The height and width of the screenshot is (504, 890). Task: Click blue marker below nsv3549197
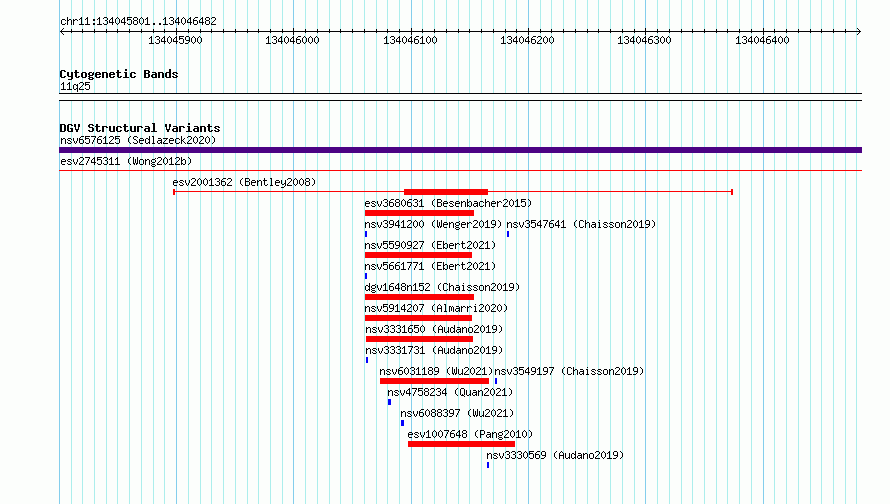[x=496, y=381]
